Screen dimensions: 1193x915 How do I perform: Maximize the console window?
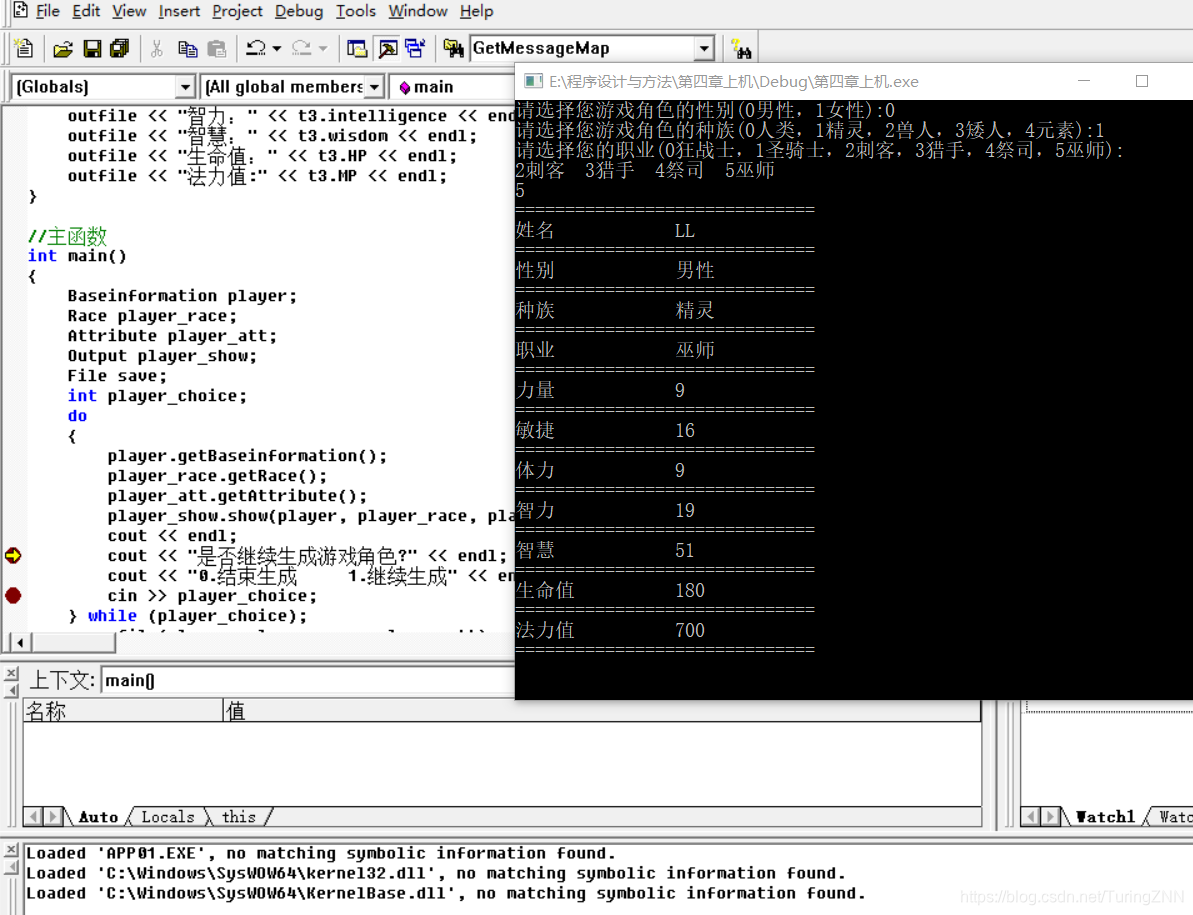(x=1142, y=81)
